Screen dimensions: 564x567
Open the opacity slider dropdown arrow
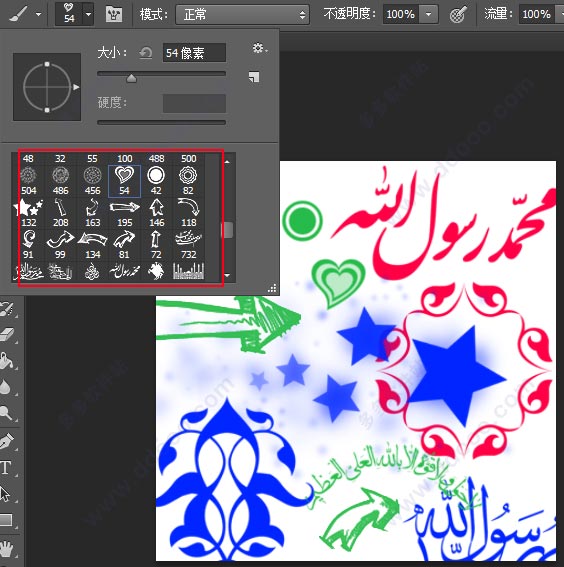[x=429, y=14]
